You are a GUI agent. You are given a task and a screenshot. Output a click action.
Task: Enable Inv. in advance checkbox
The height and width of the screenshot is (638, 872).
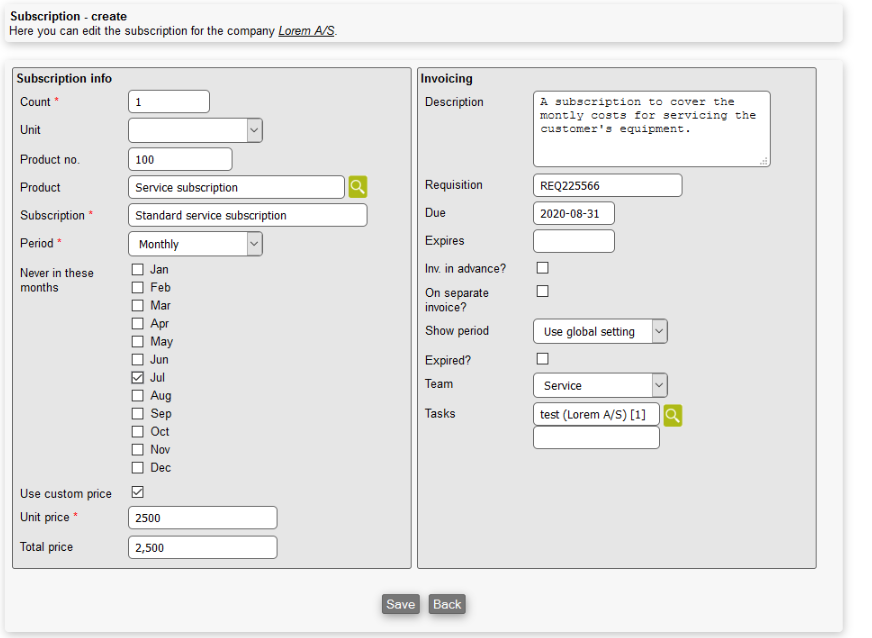[x=543, y=268]
